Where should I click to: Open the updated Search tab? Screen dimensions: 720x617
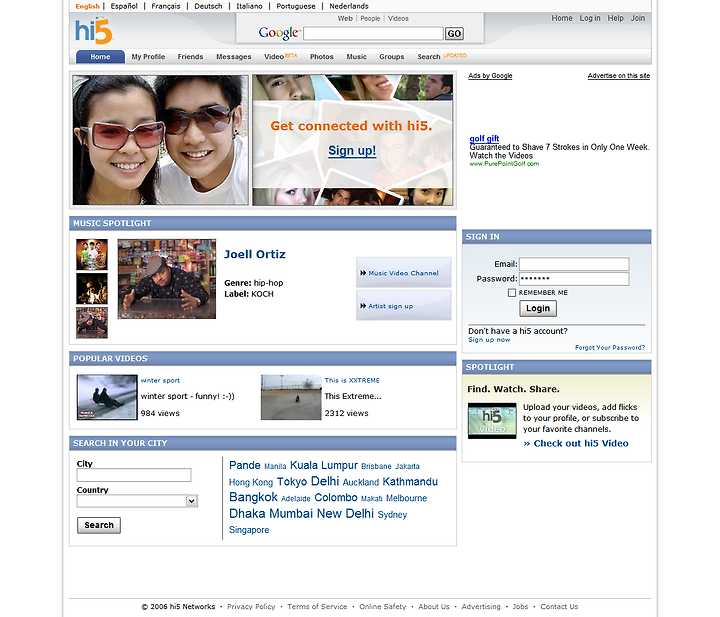pyautogui.click(x=441, y=56)
